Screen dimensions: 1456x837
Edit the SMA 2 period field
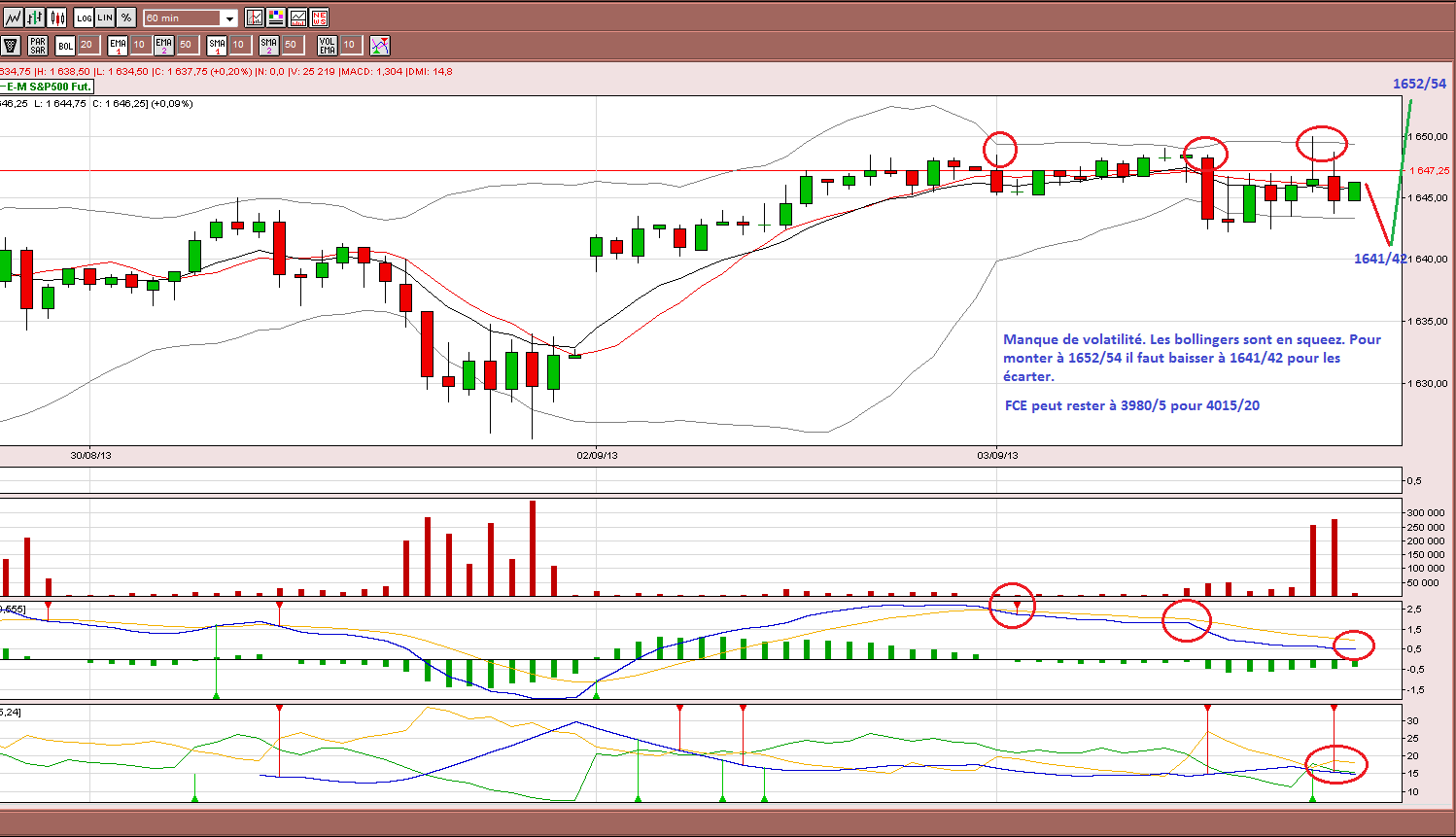[293, 45]
